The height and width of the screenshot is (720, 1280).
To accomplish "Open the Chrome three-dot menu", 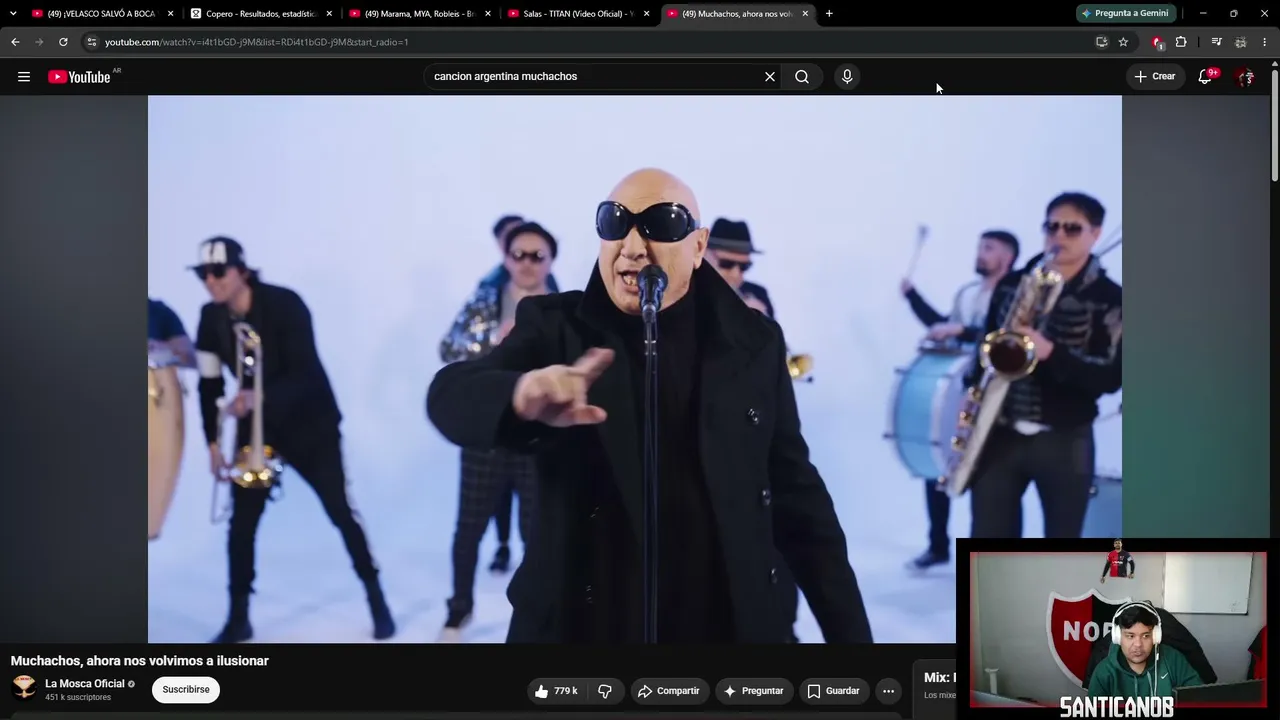I will 1265,42.
